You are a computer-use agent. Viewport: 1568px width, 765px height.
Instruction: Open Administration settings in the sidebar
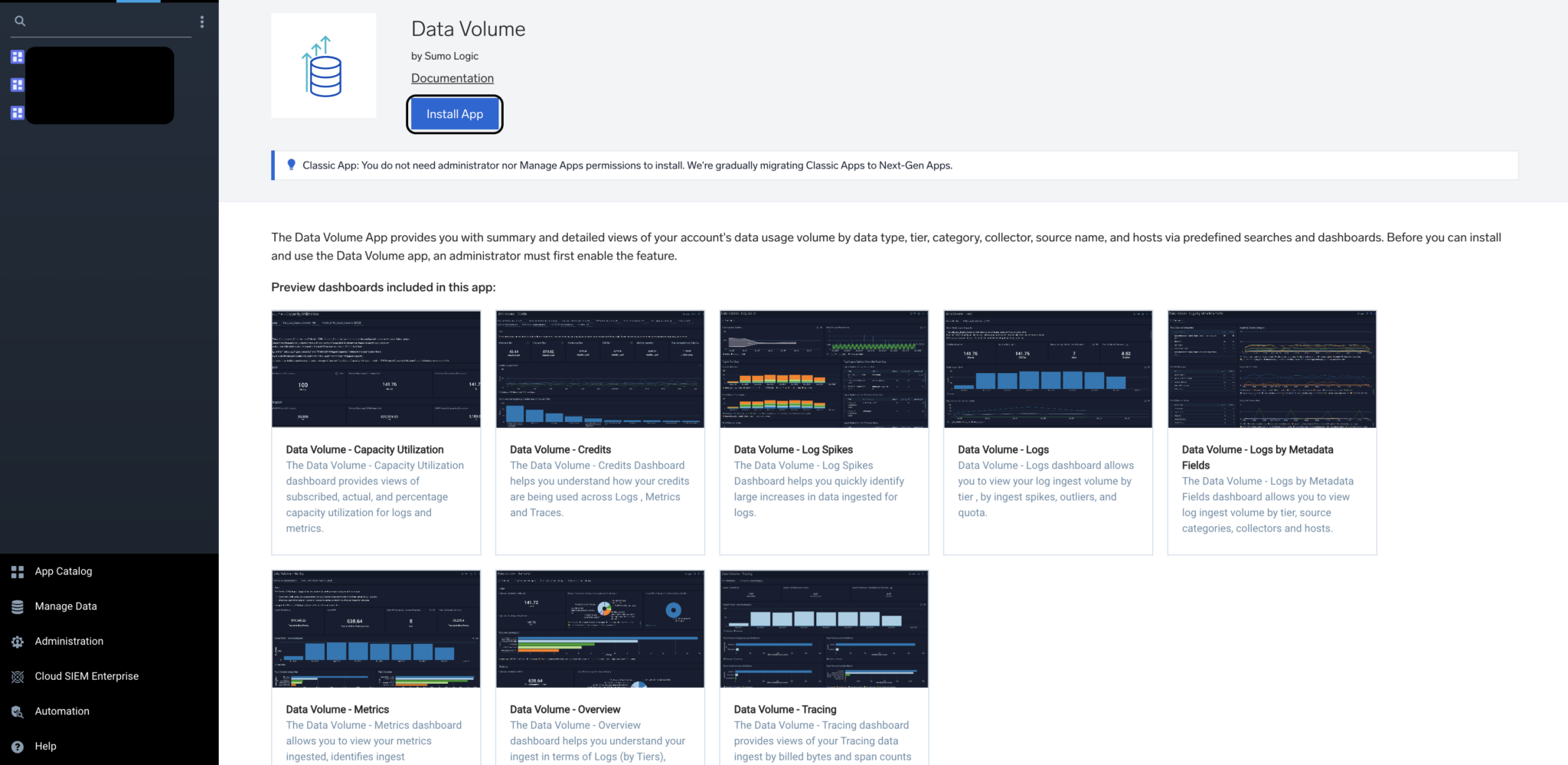pyautogui.click(x=68, y=641)
